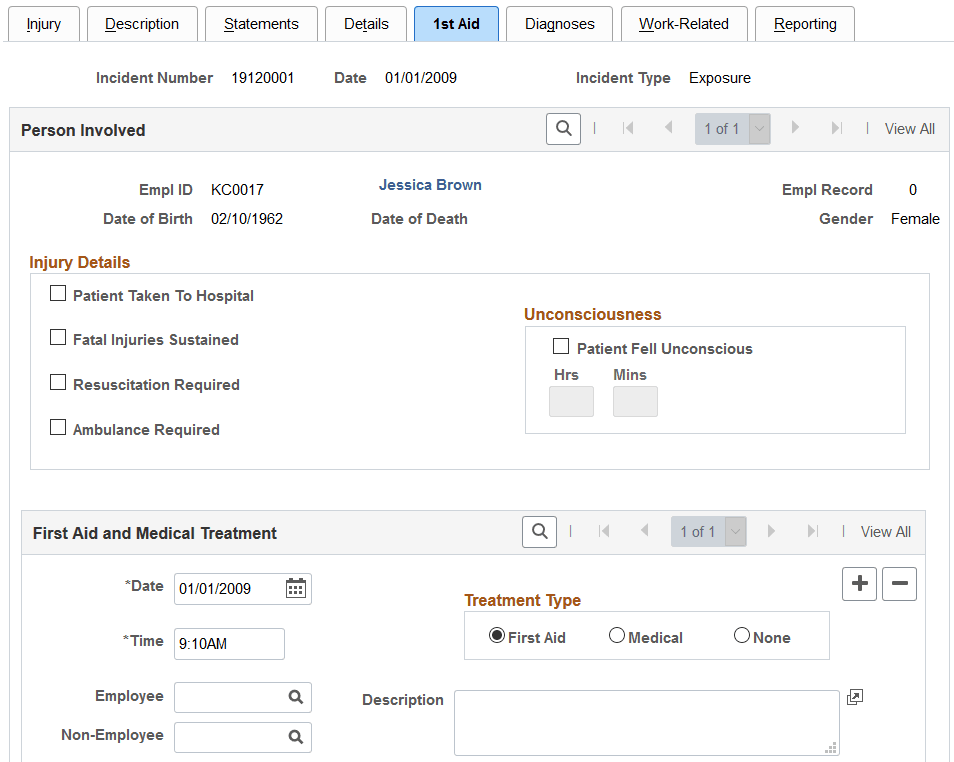Switch to the Diagnoses tab
954x762 pixels.
559,24
